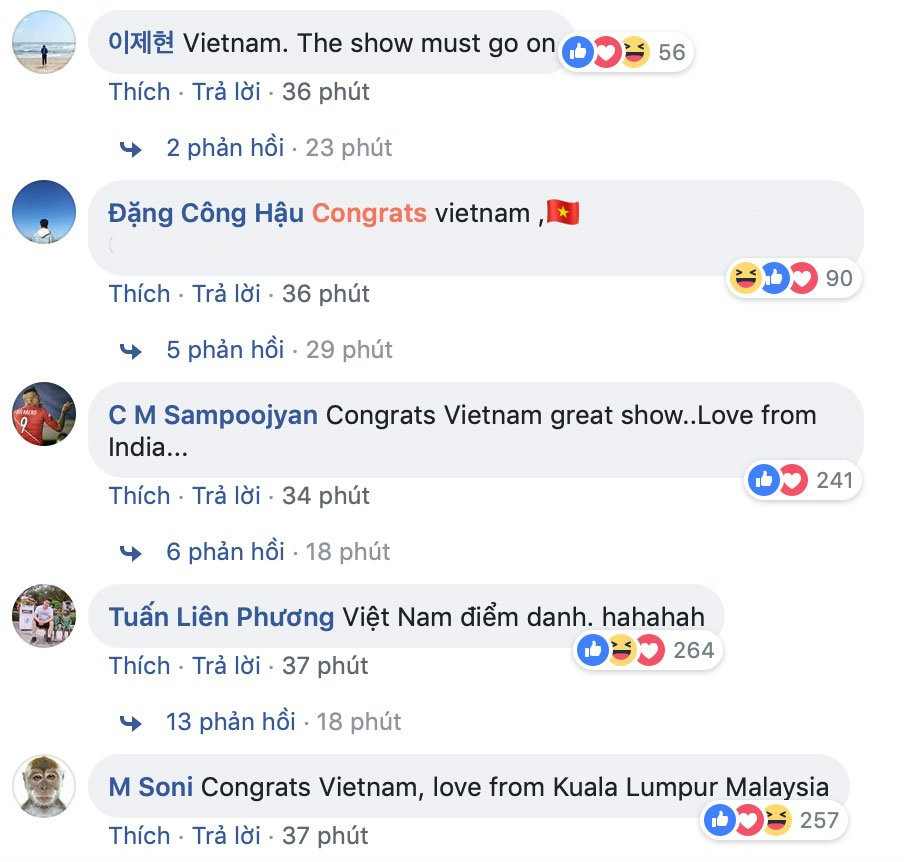Like 이제현's comment with Thích
Image resolution: width=904 pixels, height=862 pixels.
click(x=140, y=92)
